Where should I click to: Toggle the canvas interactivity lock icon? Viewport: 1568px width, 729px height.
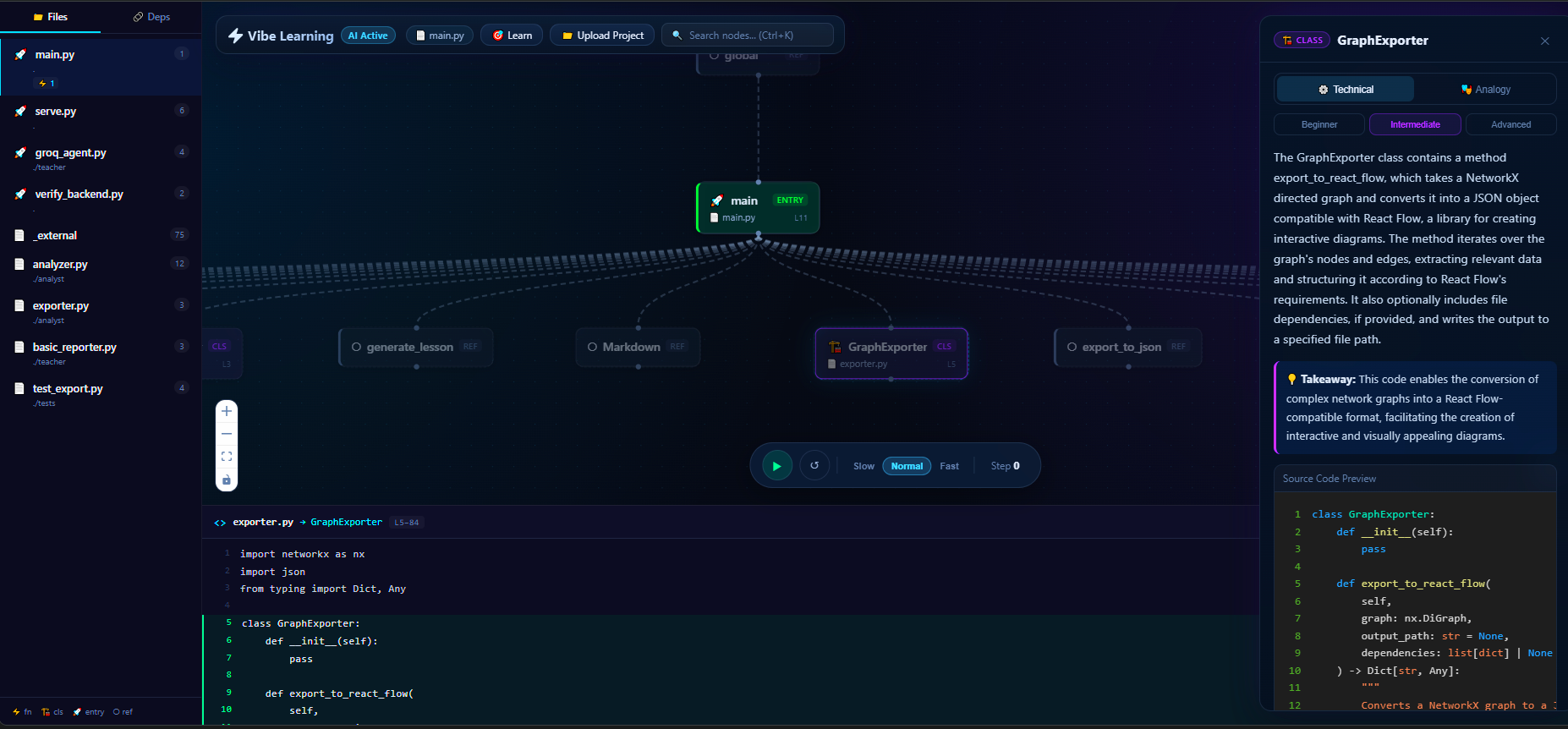(227, 480)
